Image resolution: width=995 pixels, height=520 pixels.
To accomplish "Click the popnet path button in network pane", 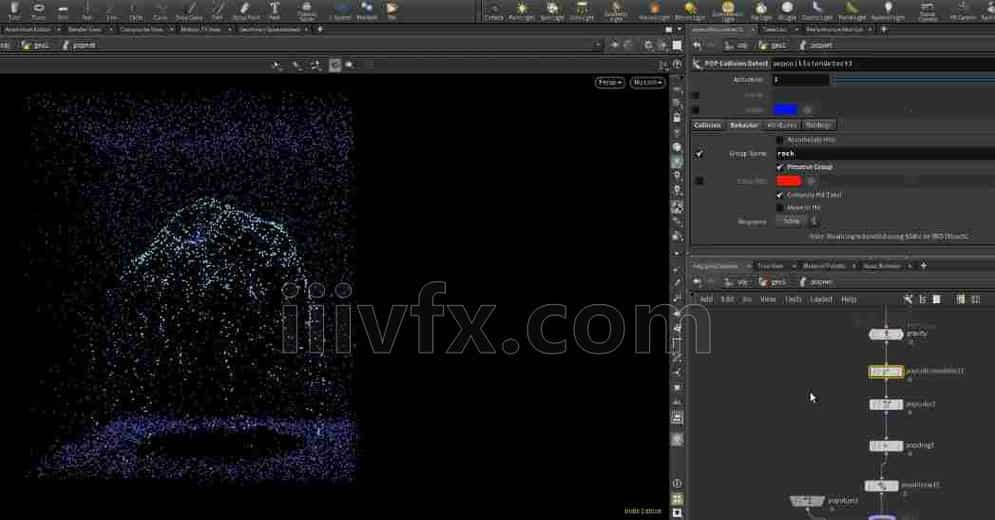I will pos(816,282).
